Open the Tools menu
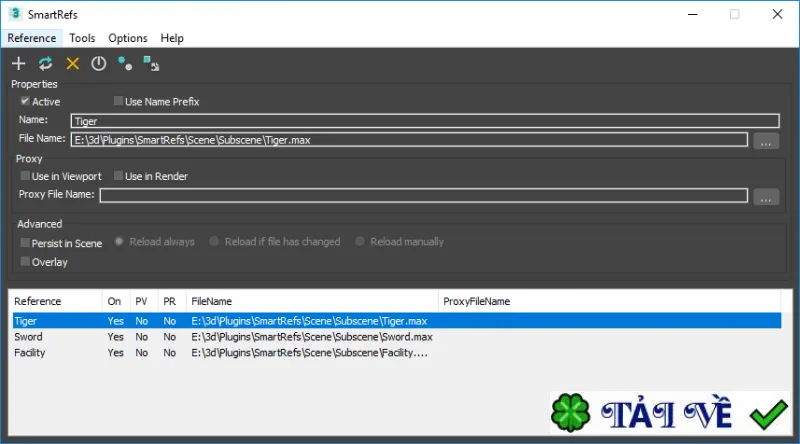The height and width of the screenshot is (444, 800). tap(82, 38)
